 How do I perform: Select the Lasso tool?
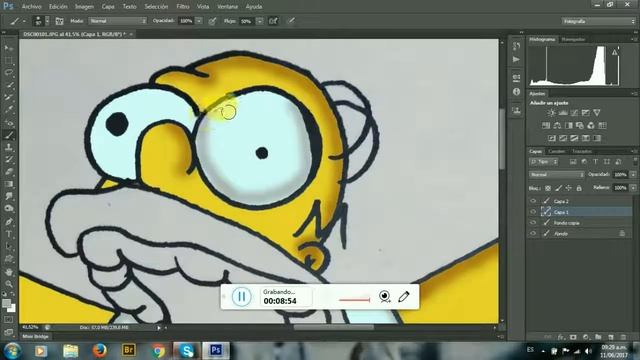tap(9, 73)
